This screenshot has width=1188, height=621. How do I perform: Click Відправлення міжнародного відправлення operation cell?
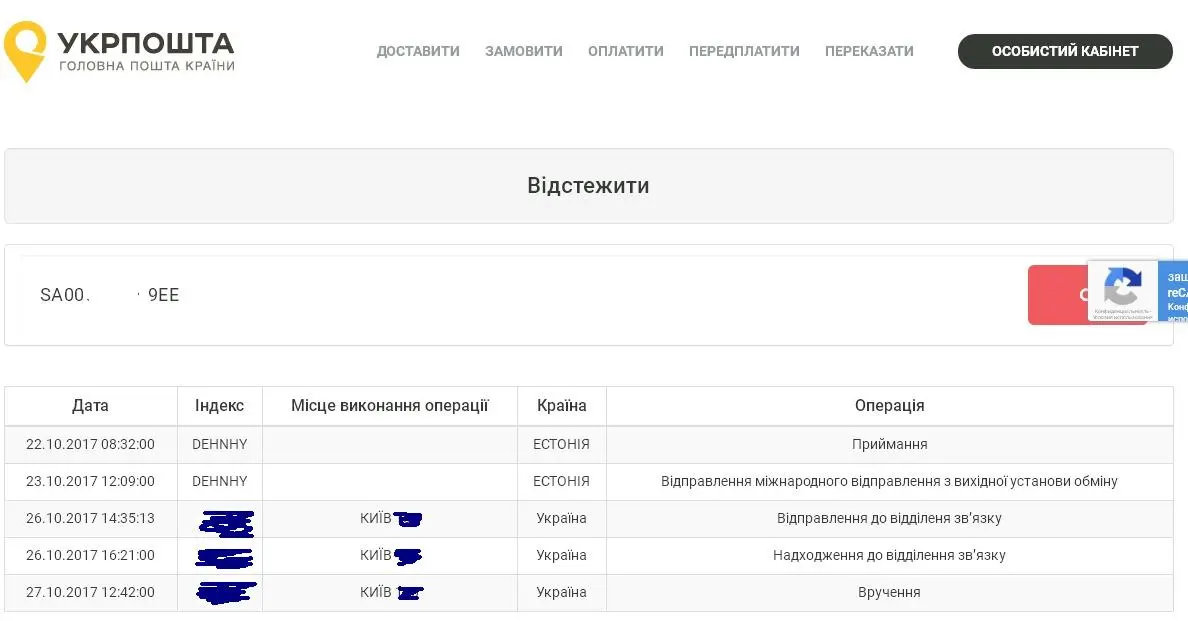point(889,482)
